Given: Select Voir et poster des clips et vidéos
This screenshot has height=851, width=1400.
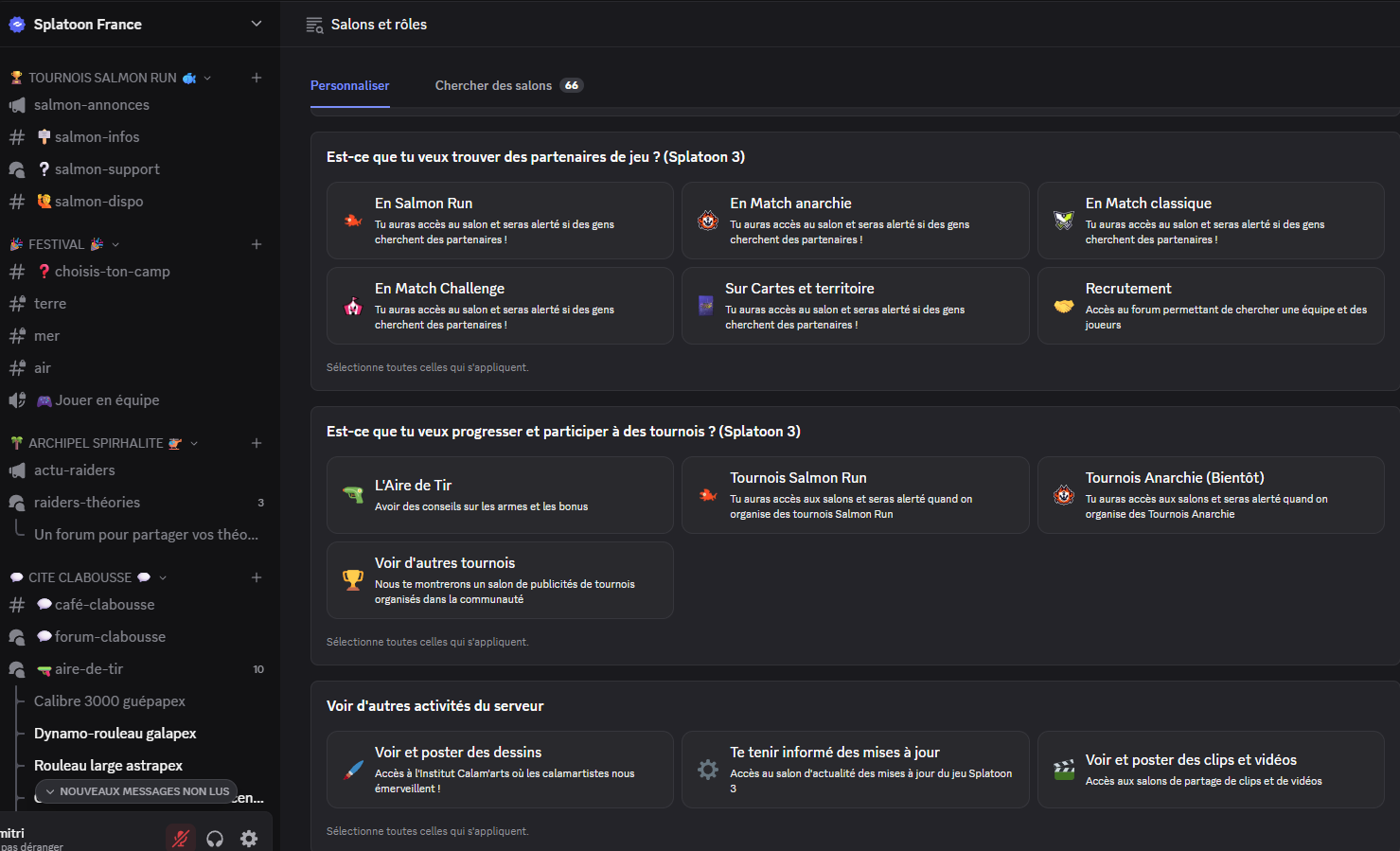Looking at the screenshot, I should 1211,770.
